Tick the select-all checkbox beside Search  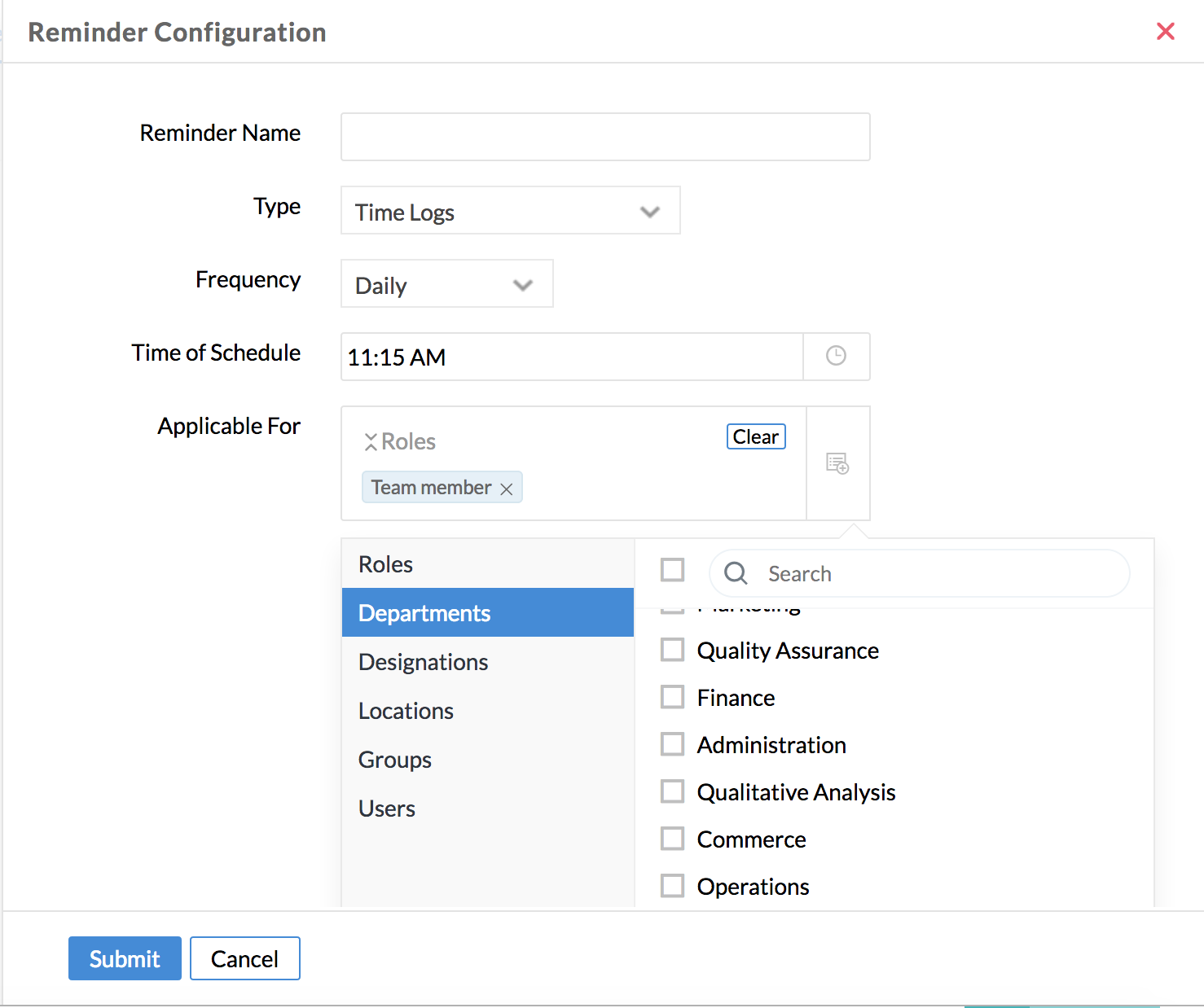click(x=672, y=570)
